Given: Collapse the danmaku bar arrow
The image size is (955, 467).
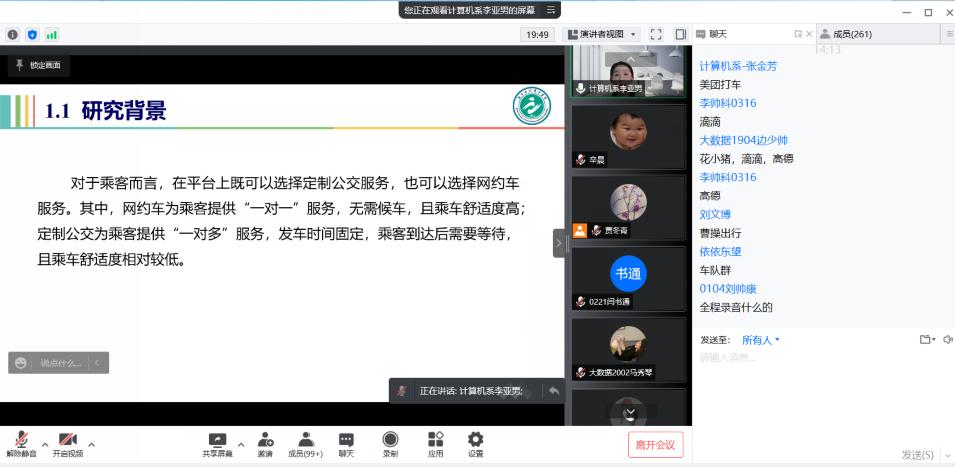Looking at the screenshot, I should point(97,363).
